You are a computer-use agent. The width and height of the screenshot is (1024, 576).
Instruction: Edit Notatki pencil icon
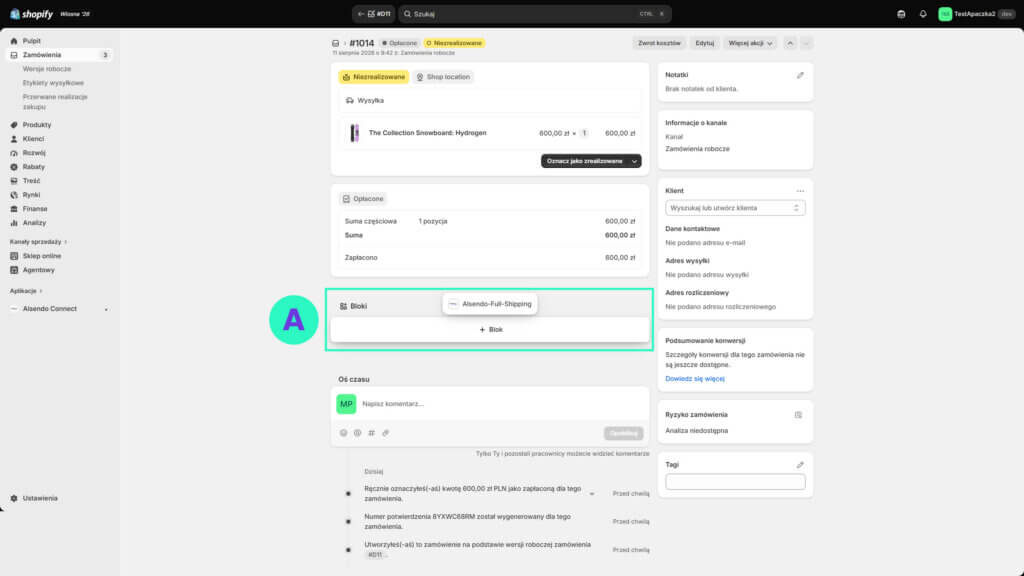coord(800,75)
